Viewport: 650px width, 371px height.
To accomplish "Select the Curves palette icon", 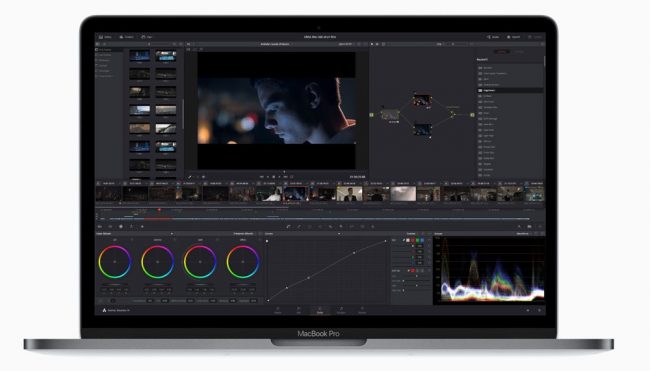I will (x=289, y=227).
